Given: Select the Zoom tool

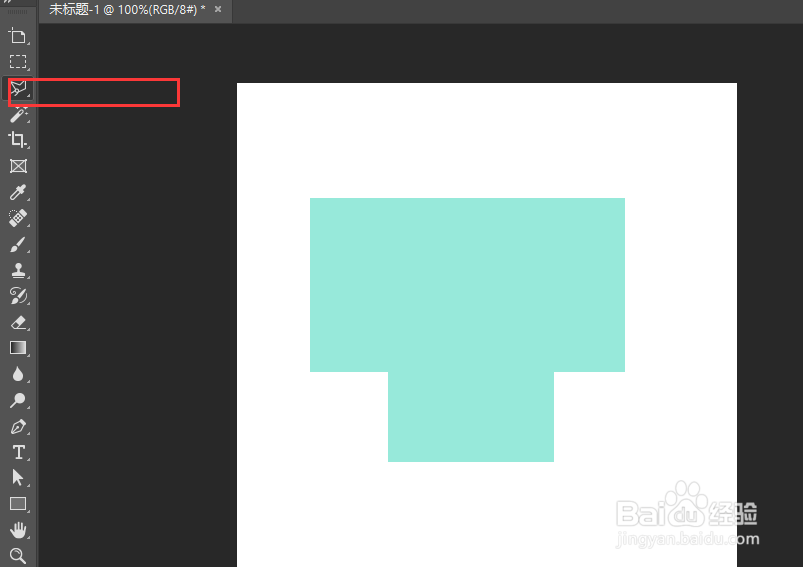Looking at the screenshot, I should pos(18,556).
